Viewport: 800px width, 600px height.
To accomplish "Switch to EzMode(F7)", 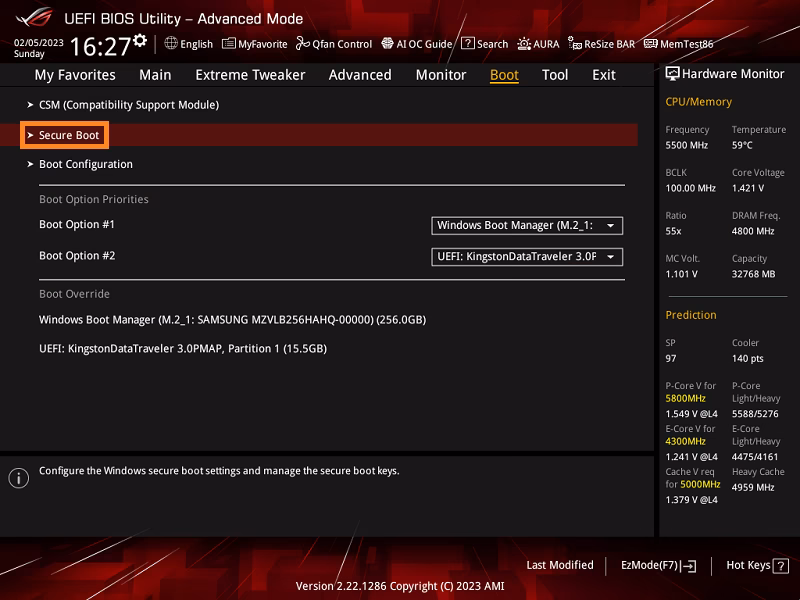I will click(x=658, y=565).
